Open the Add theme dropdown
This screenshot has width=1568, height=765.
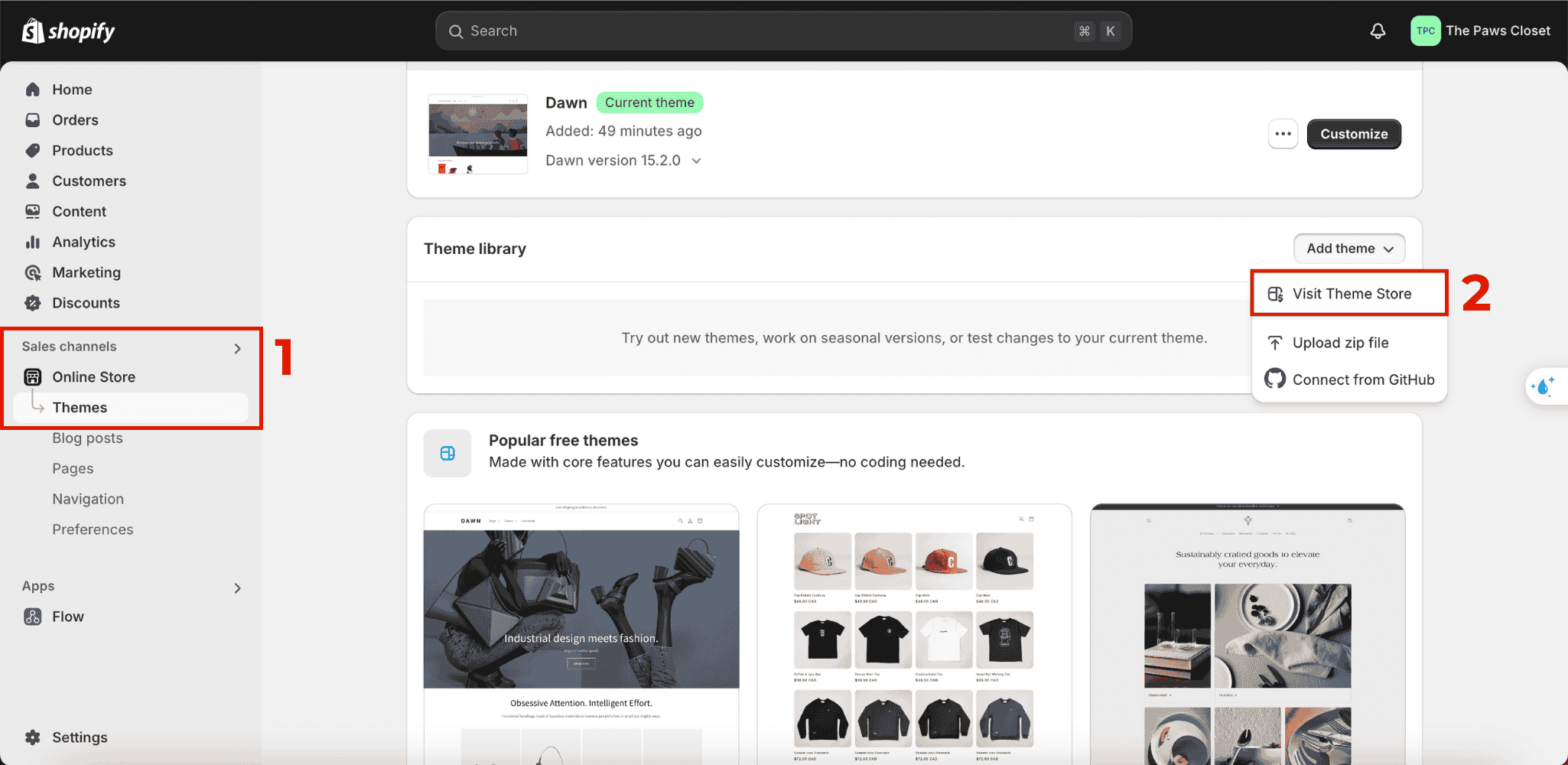(x=1349, y=249)
